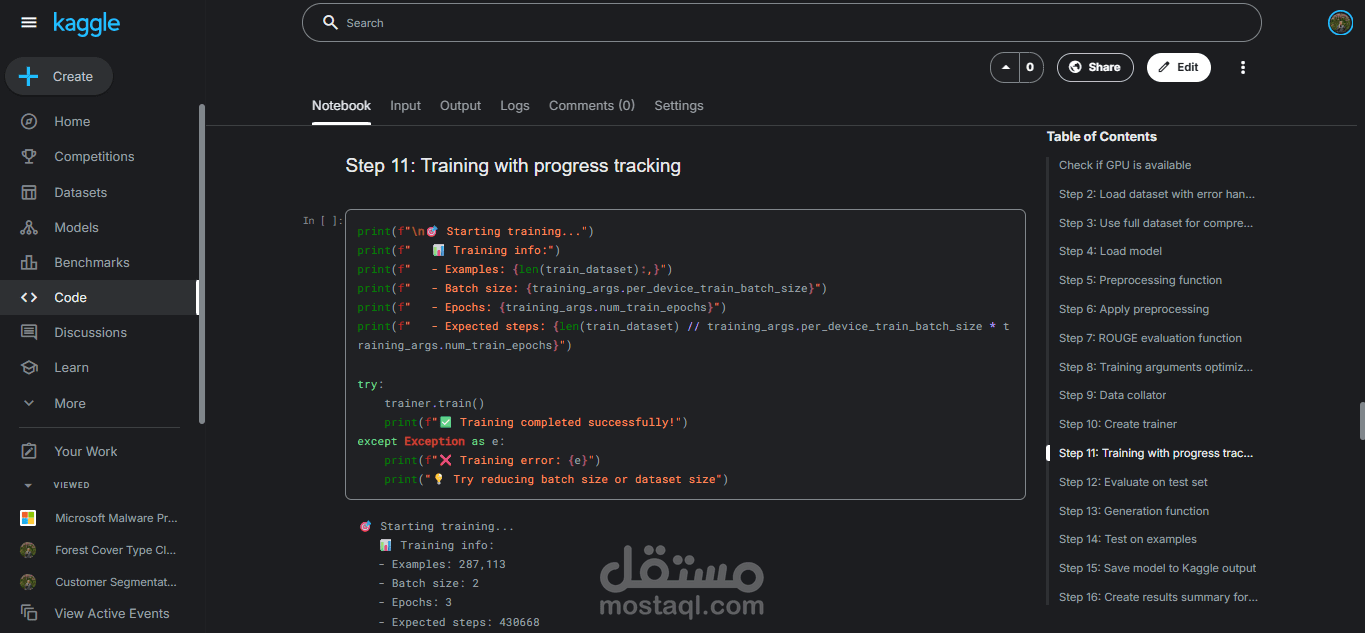The width and height of the screenshot is (1365, 633).
Task: Open the Settings tab
Action: click(x=679, y=105)
